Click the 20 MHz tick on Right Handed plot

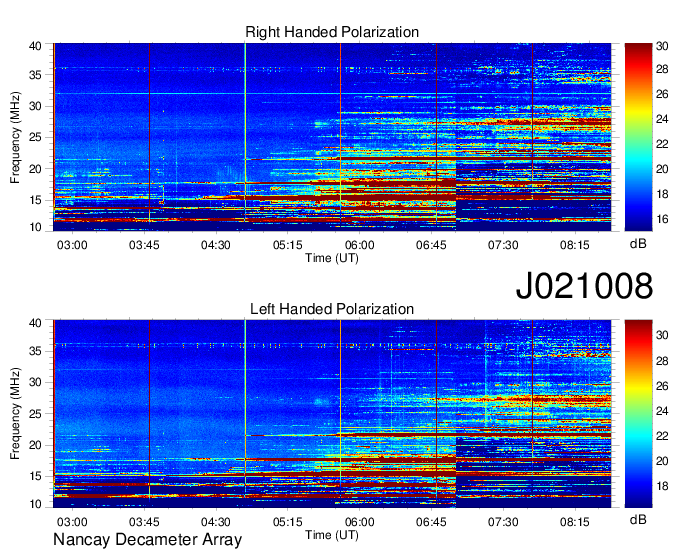[x=35, y=169]
